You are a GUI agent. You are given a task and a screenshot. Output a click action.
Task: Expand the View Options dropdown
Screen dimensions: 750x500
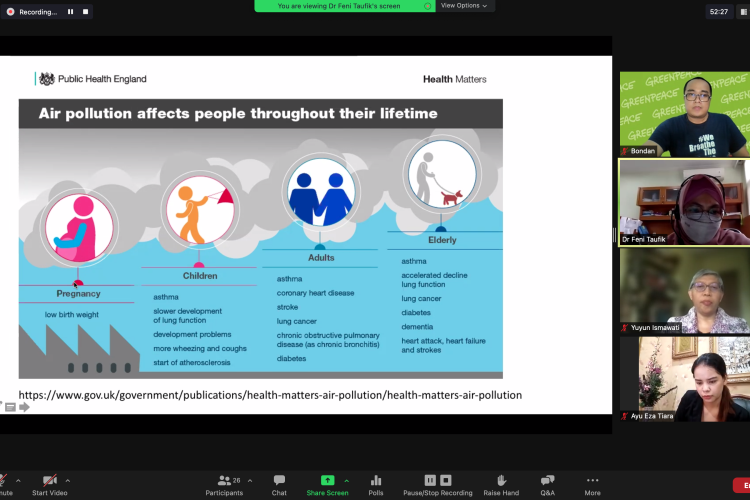(465, 6)
